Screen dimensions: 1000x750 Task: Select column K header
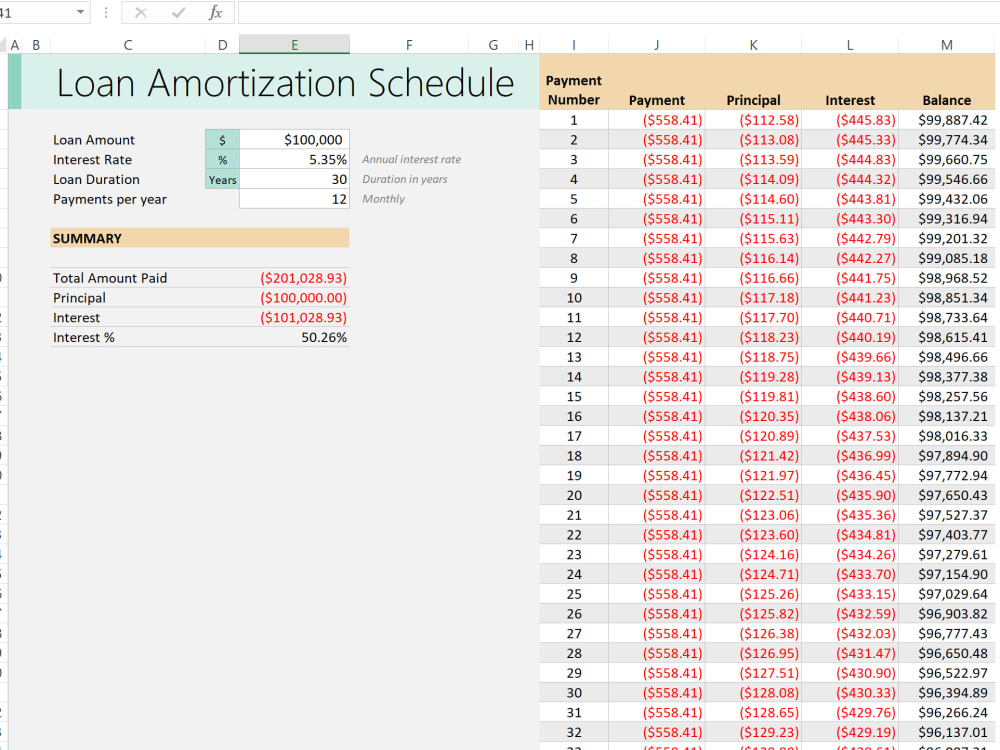pos(753,45)
